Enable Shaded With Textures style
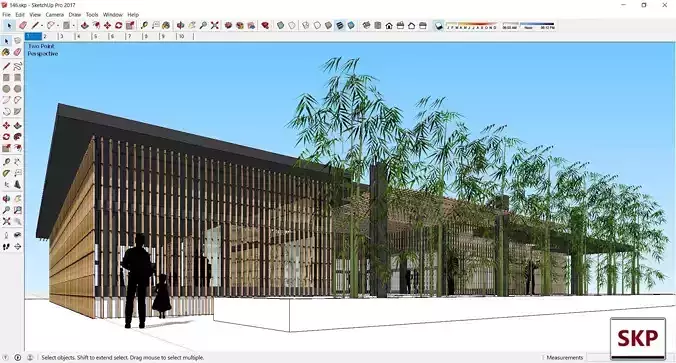Image resolution: width=676 pixels, height=363 pixels. [x=340, y=25]
